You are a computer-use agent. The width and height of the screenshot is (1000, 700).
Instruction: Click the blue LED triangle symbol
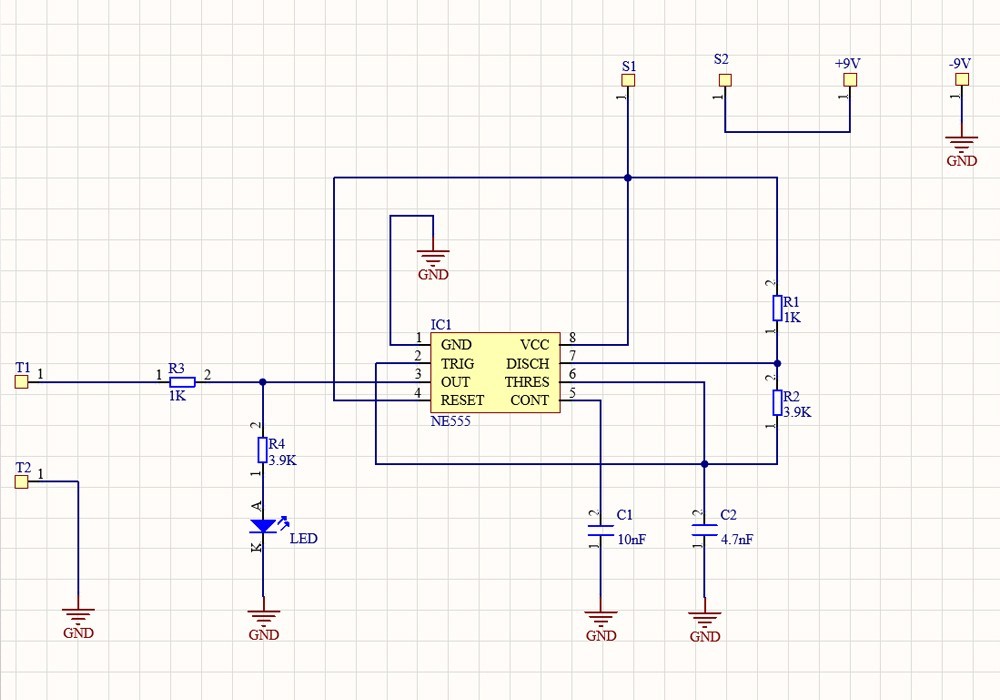[x=263, y=525]
